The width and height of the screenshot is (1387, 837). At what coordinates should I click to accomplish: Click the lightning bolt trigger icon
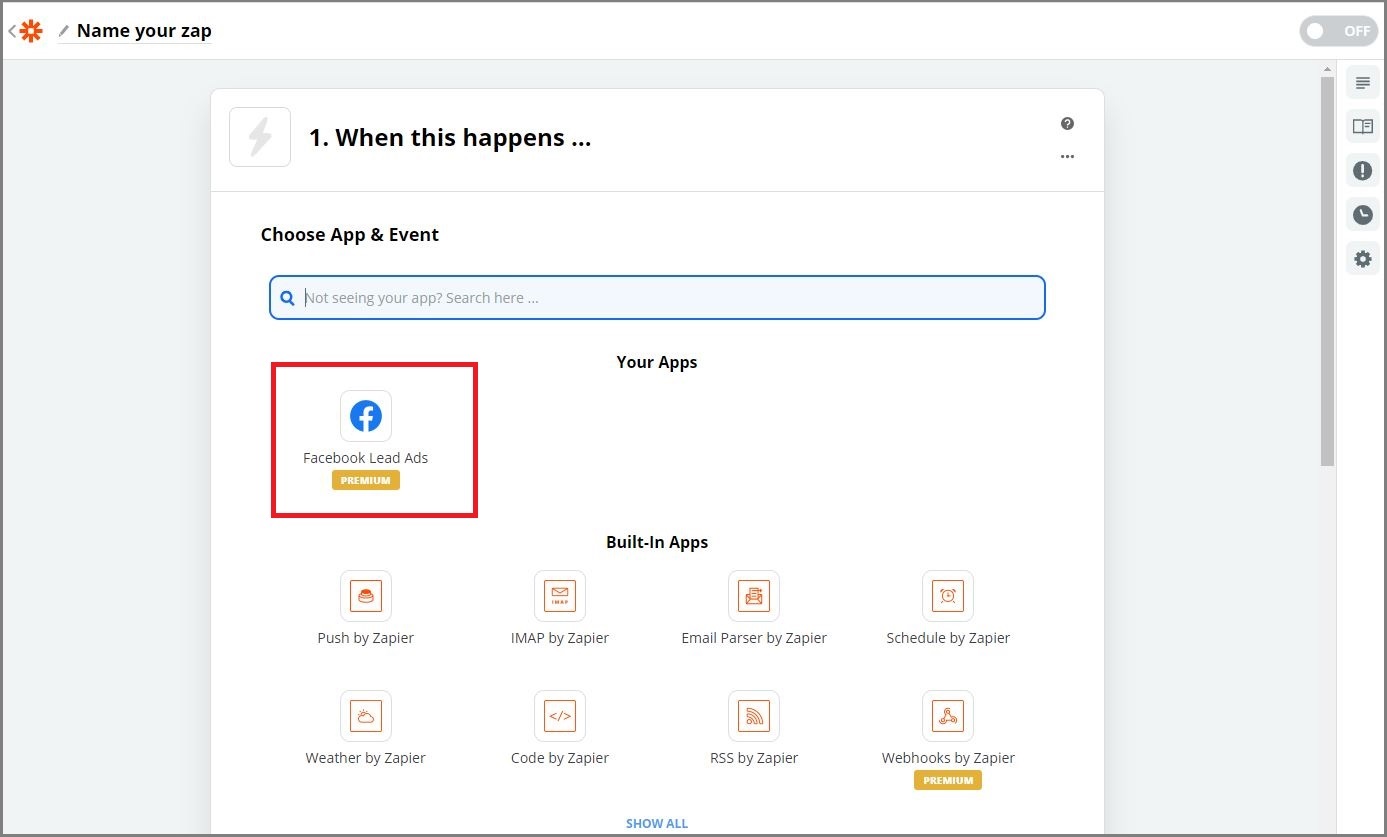(260, 137)
